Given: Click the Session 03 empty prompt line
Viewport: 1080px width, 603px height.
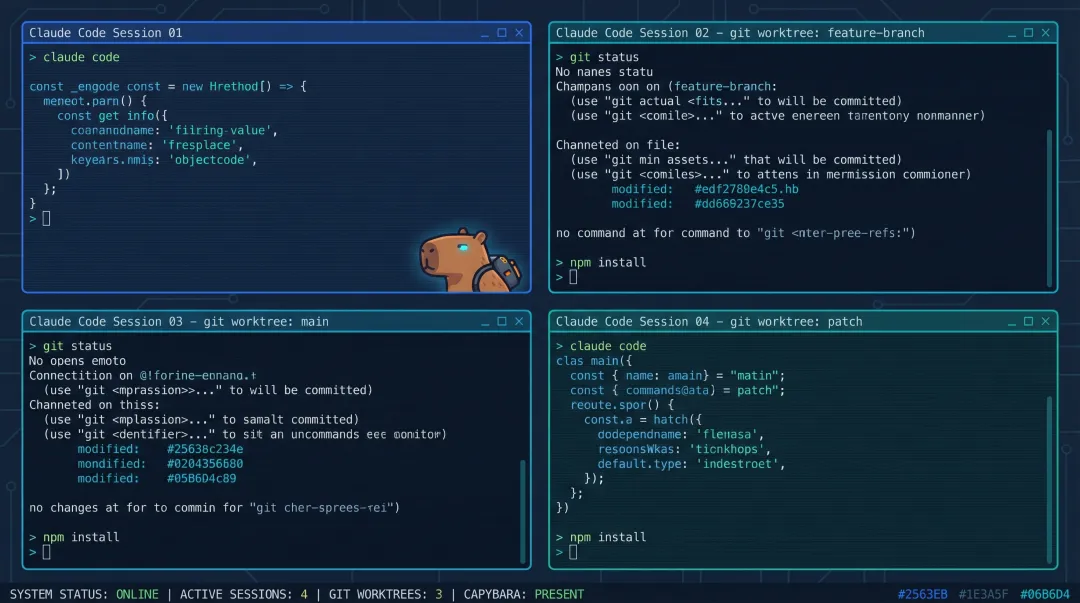Looking at the screenshot, I should click(x=46, y=552).
